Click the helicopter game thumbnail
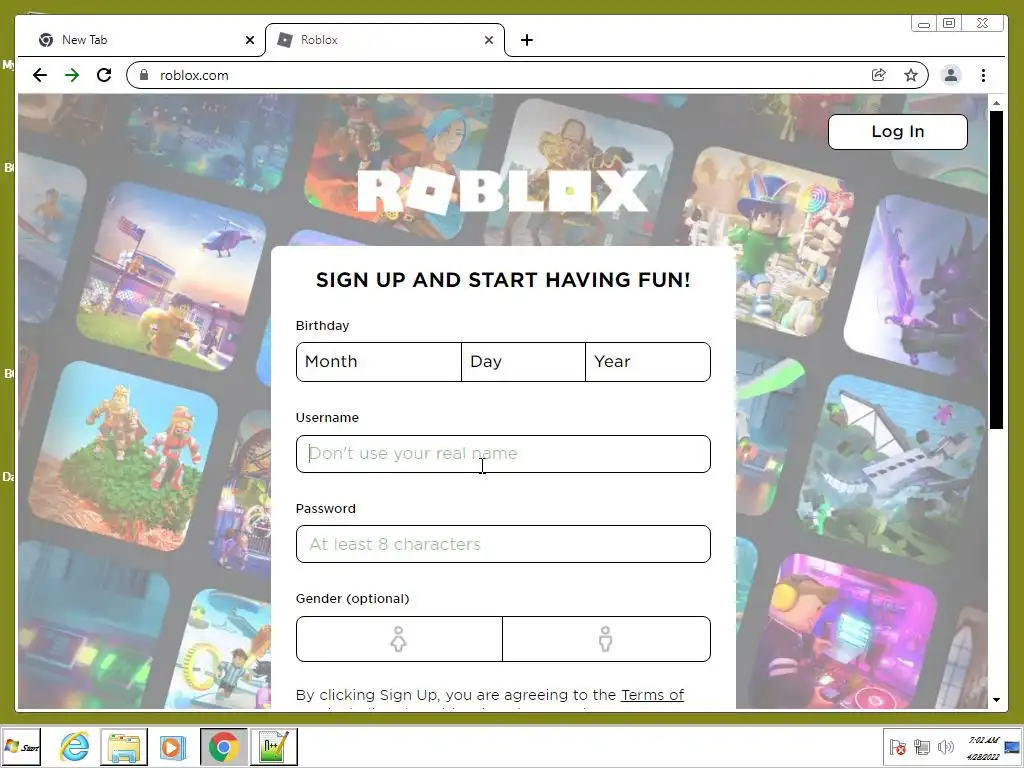1024x768 pixels. point(171,277)
